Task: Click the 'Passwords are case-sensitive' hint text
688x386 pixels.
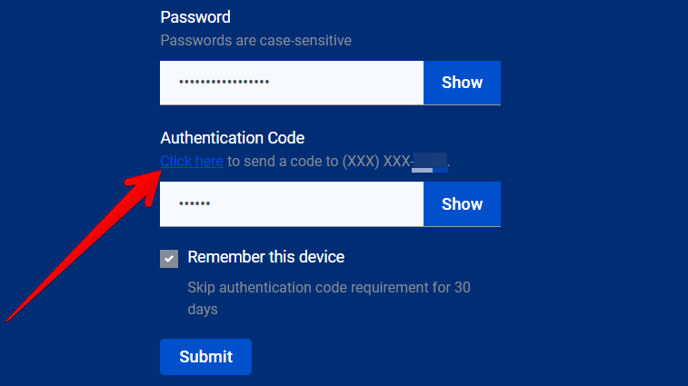Action: [256, 40]
